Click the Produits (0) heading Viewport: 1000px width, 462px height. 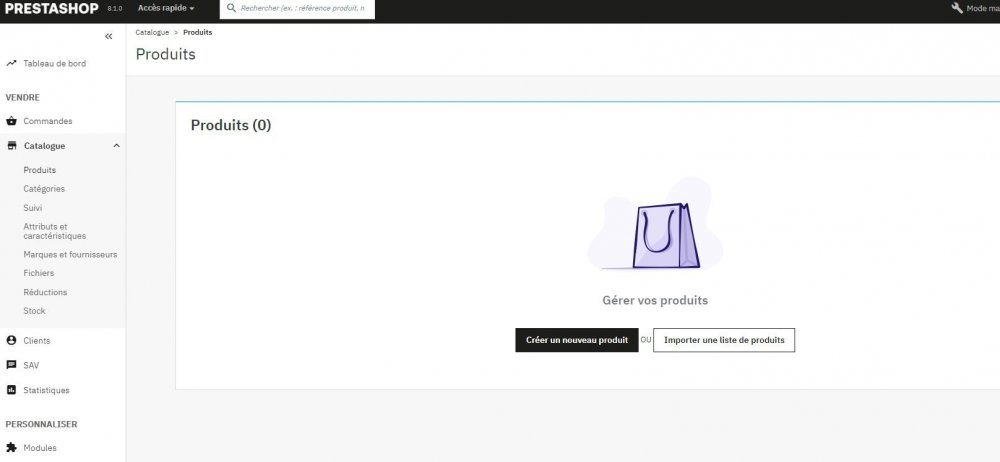[231, 125]
